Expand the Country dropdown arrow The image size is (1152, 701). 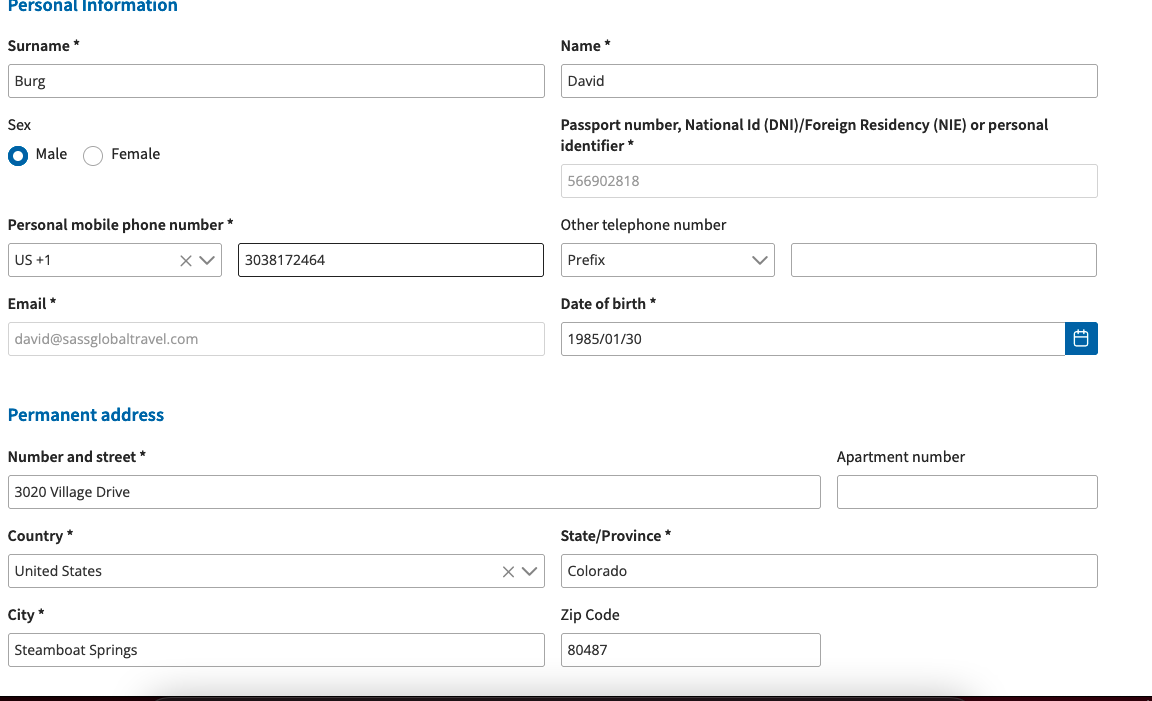click(529, 572)
